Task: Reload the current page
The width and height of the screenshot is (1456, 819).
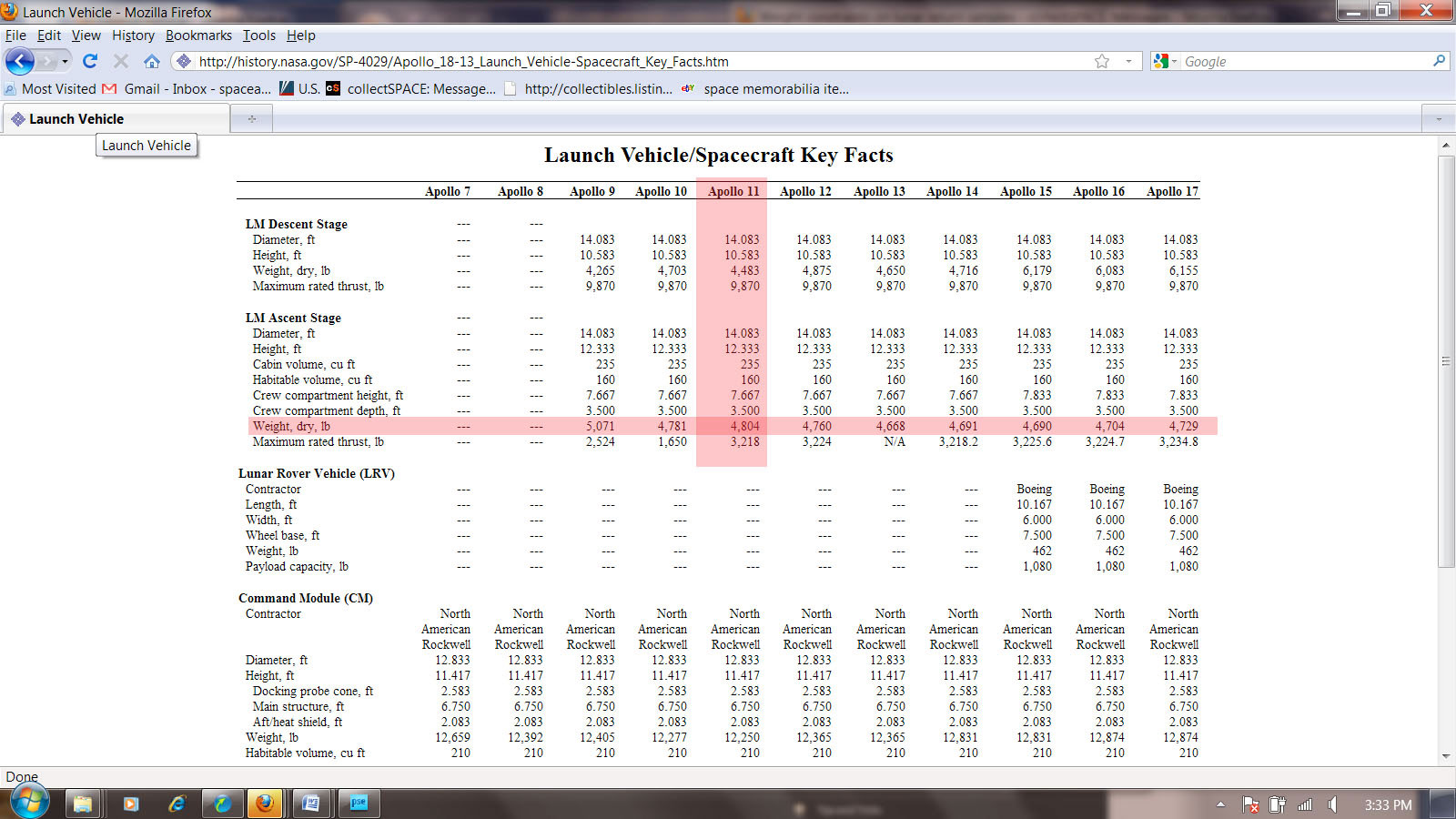Action: coord(90,61)
